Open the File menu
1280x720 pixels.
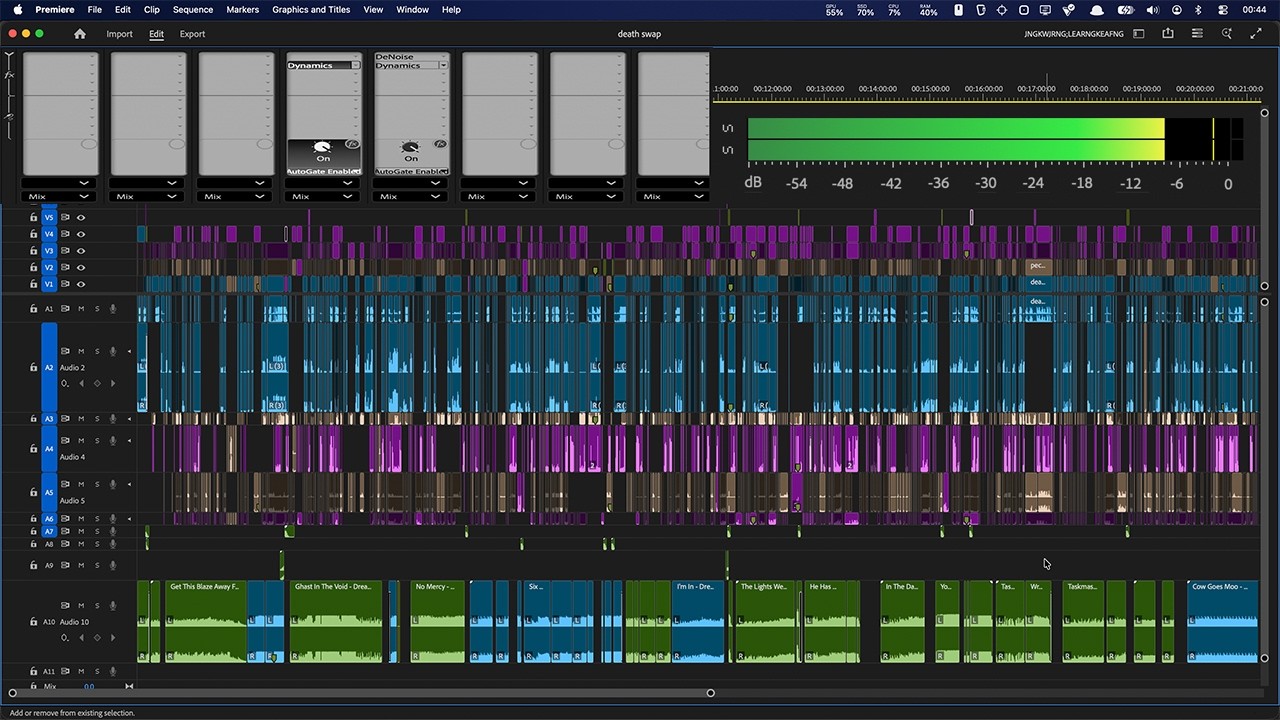point(95,10)
